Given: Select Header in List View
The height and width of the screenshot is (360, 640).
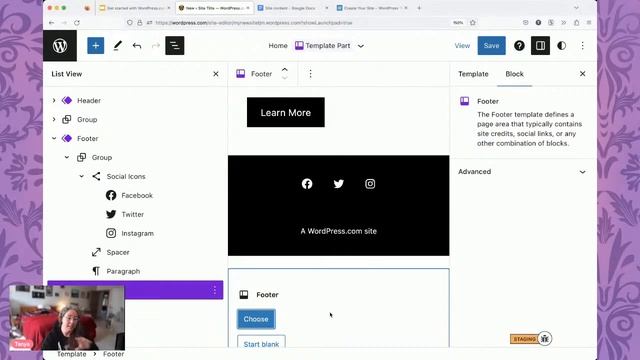Looking at the screenshot, I should (89, 100).
